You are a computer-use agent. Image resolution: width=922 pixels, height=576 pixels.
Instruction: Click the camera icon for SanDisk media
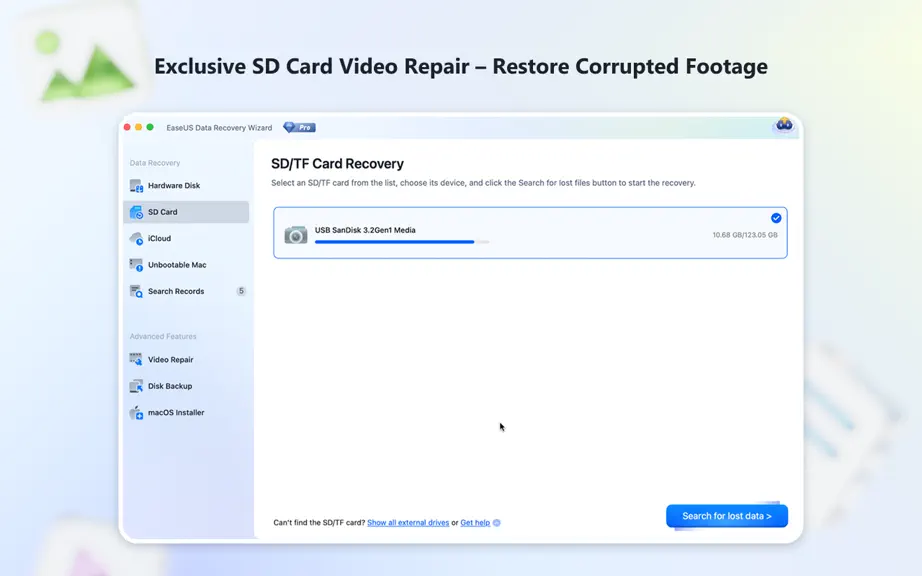296,235
